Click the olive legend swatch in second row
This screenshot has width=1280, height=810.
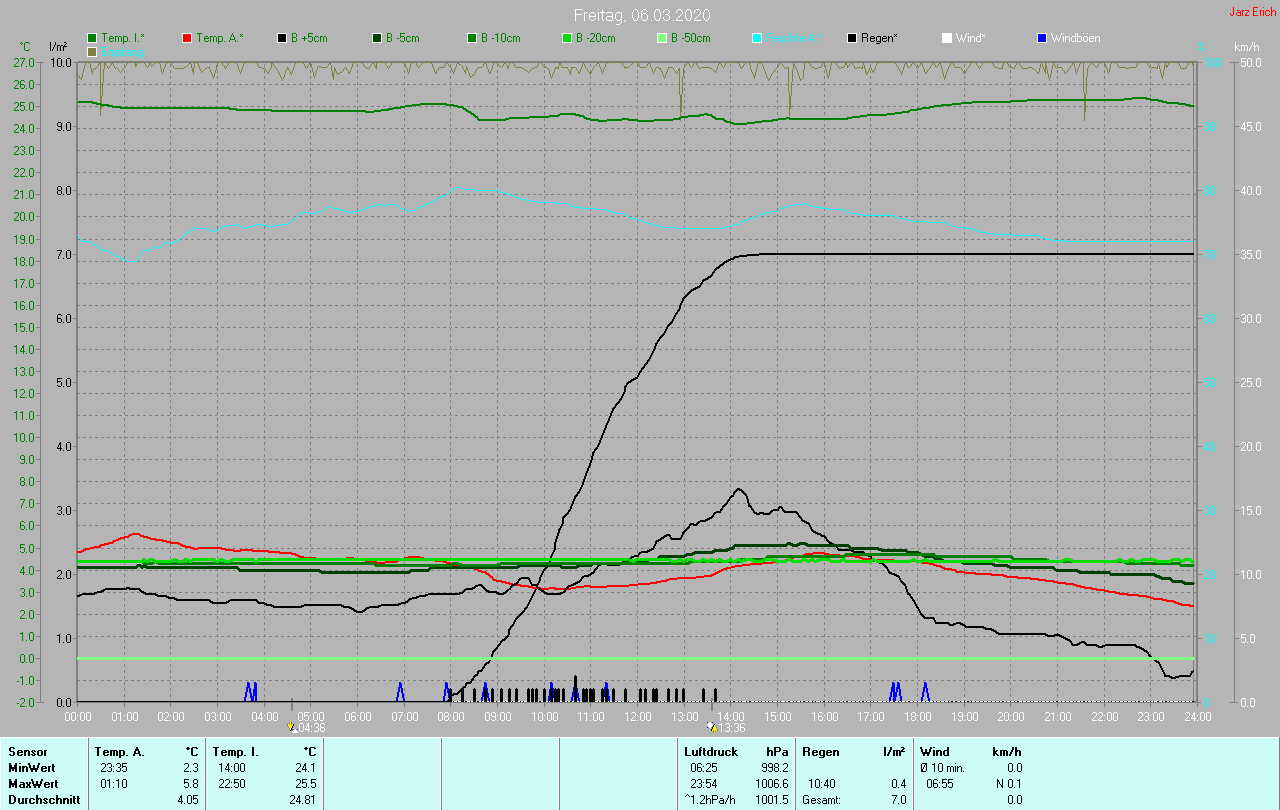[92, 51]
